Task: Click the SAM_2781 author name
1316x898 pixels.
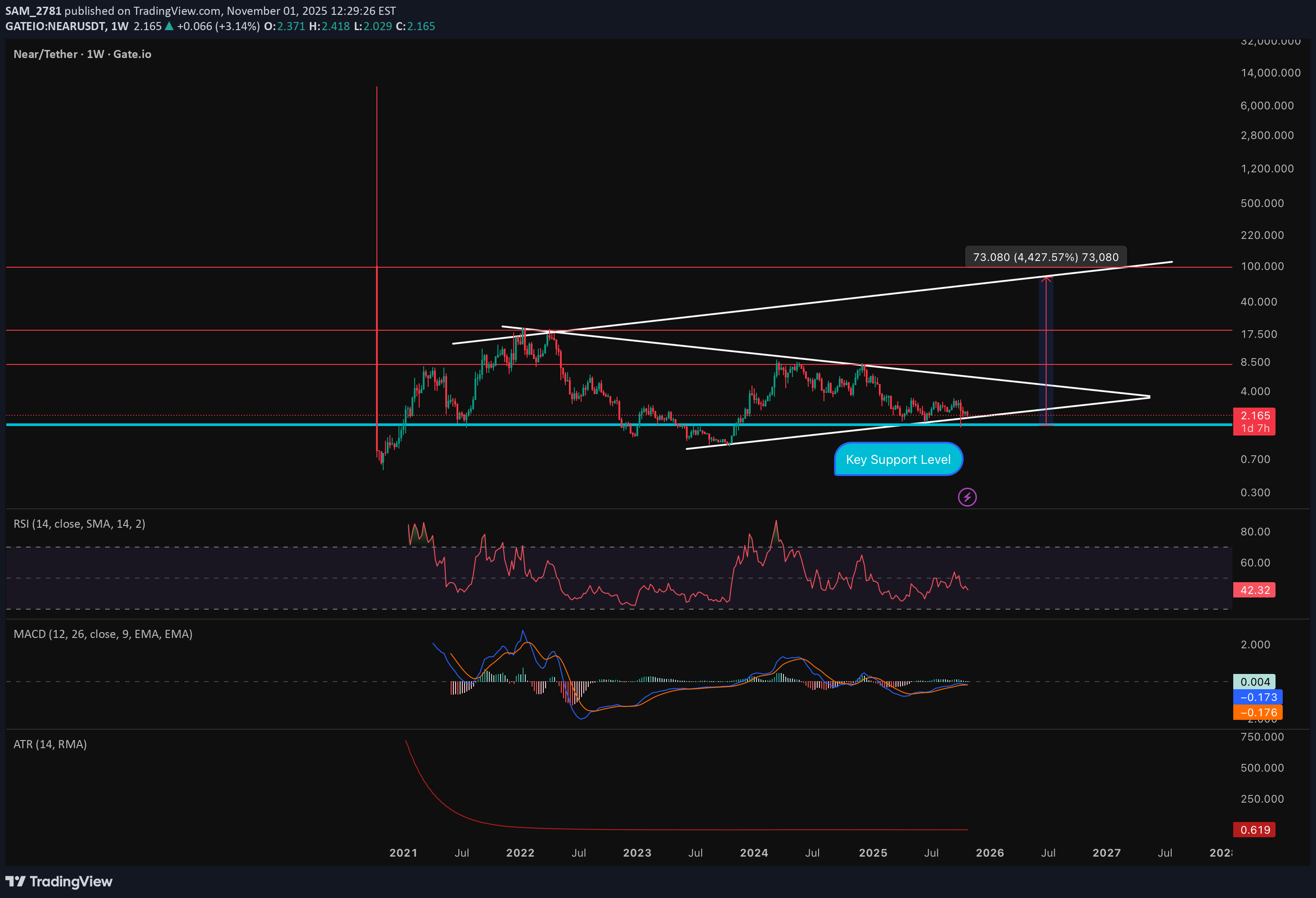Action: tap(33, 11)
